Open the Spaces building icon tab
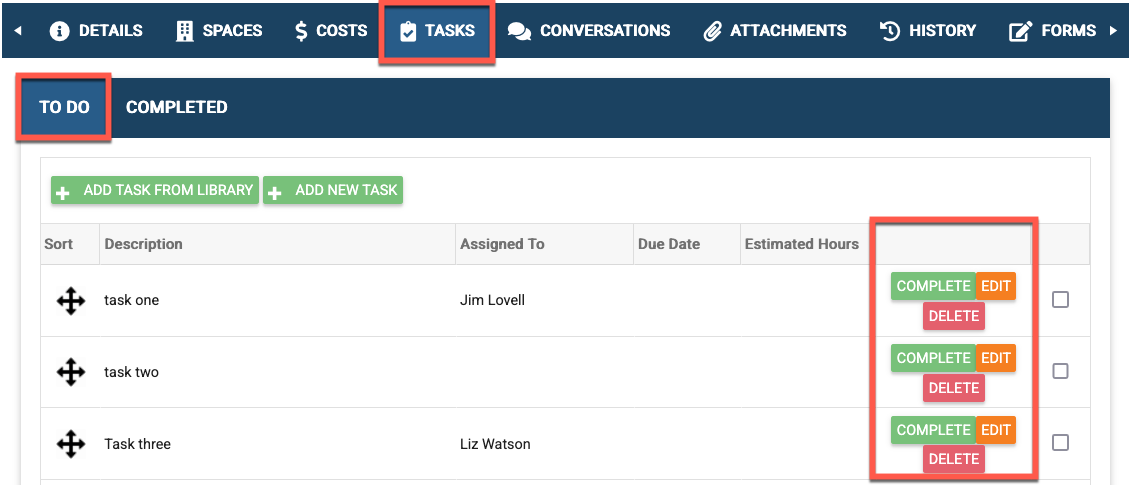This screenshot has height=485, width=1129. coord(218,31)
